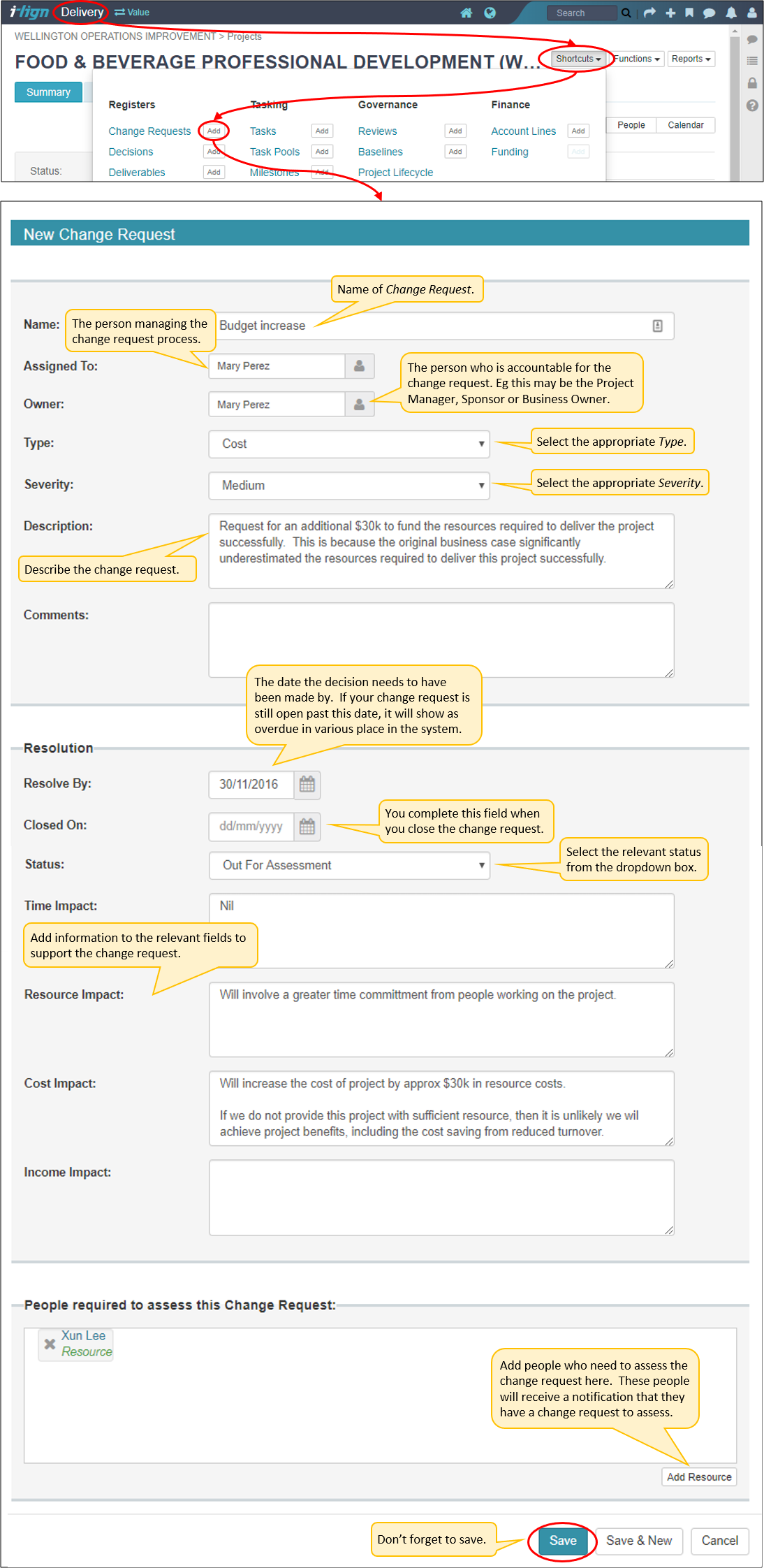Click the person picker icon for Owner

tap(360, 405)
